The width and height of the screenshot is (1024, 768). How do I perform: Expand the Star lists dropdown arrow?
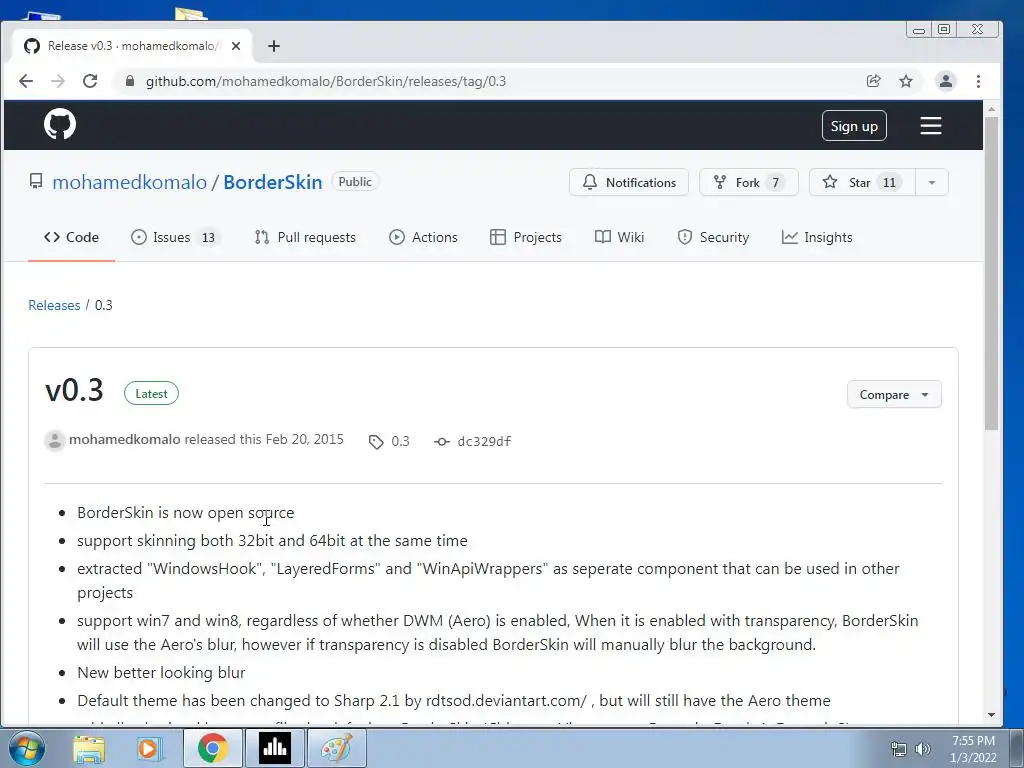(x=932, y=182)
